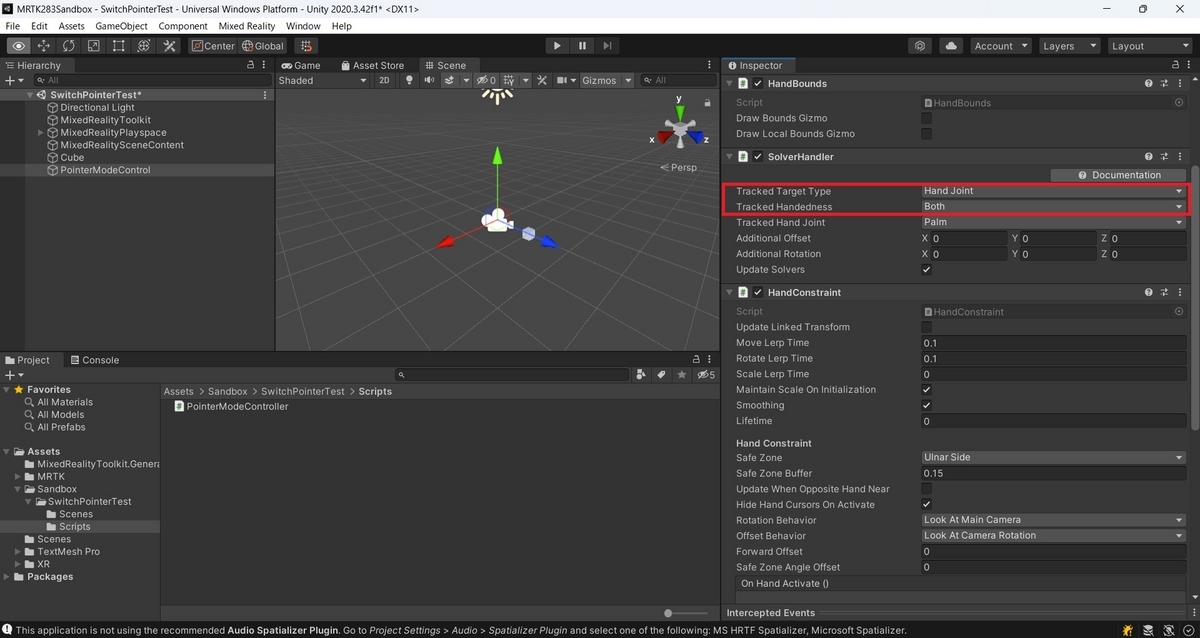The image size is (1200, 638).
Task: Open Safe Zone dropdown
Action: 1053,458
